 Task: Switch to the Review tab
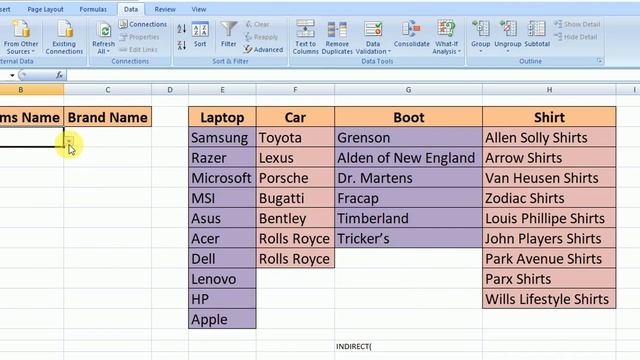165,9
